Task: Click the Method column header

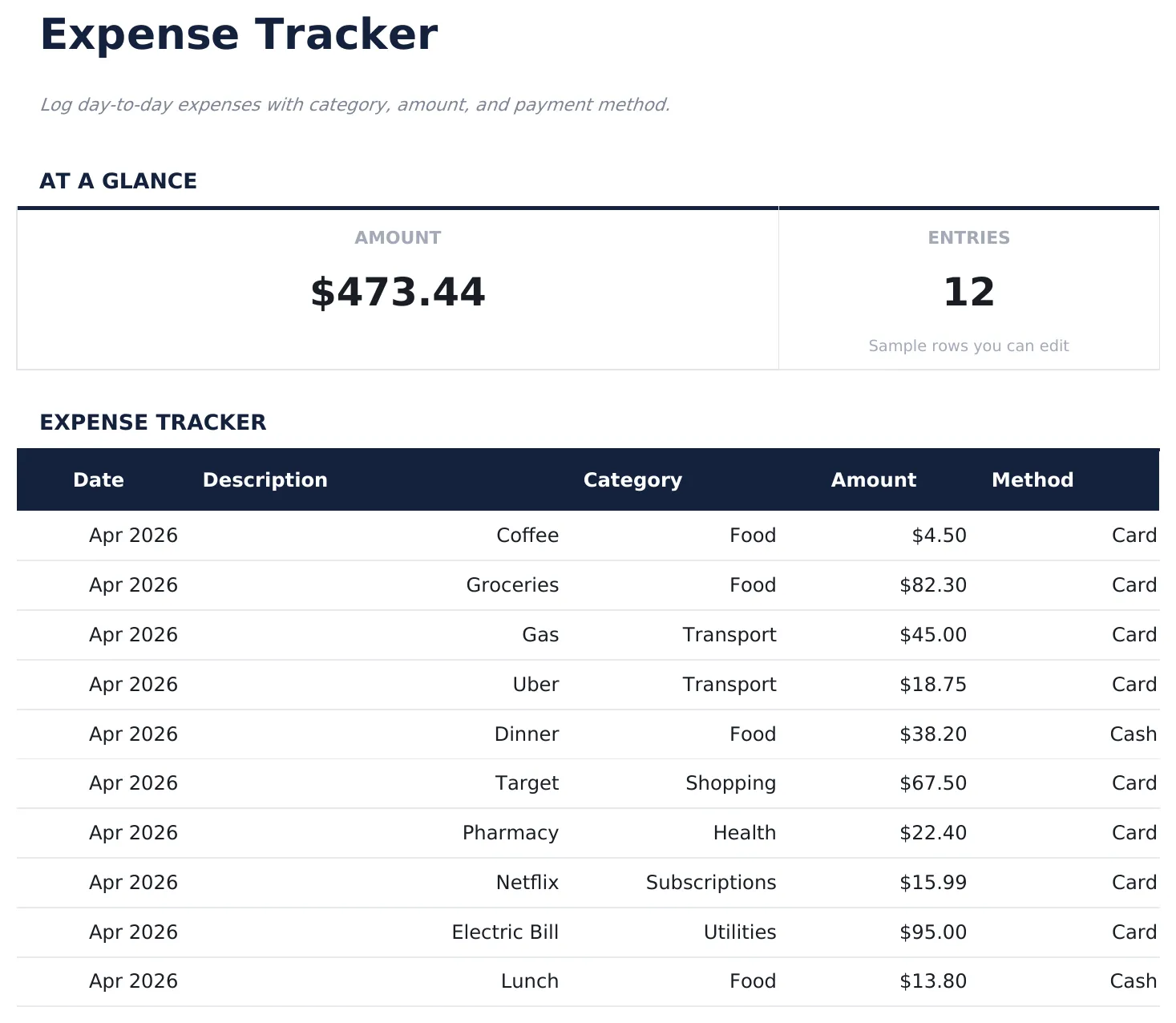Action: point(1033,479)
